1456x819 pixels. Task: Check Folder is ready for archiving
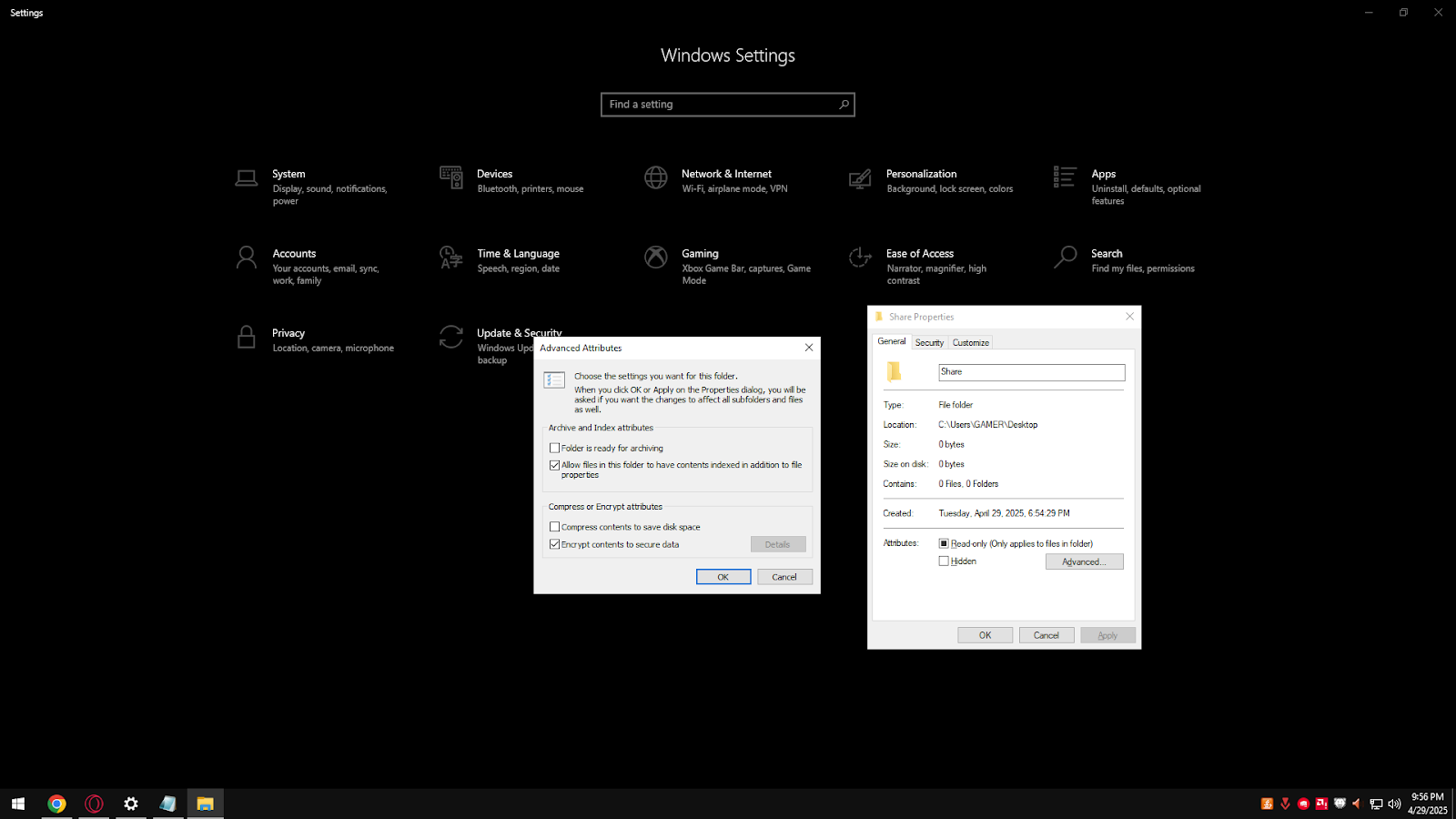coord(555,448)
